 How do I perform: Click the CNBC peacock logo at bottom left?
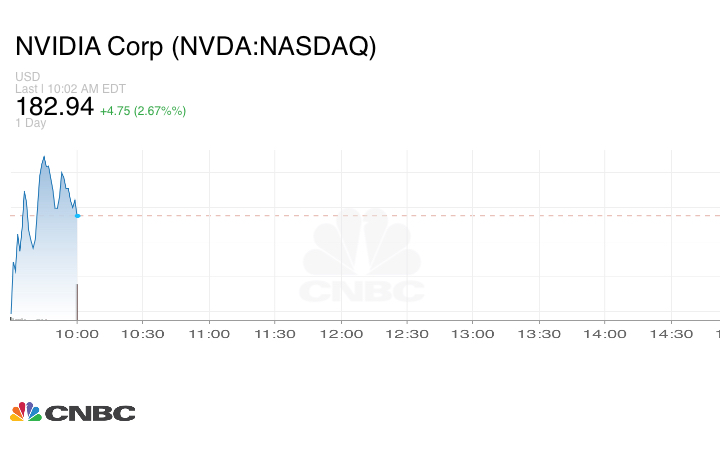(72, 411)
